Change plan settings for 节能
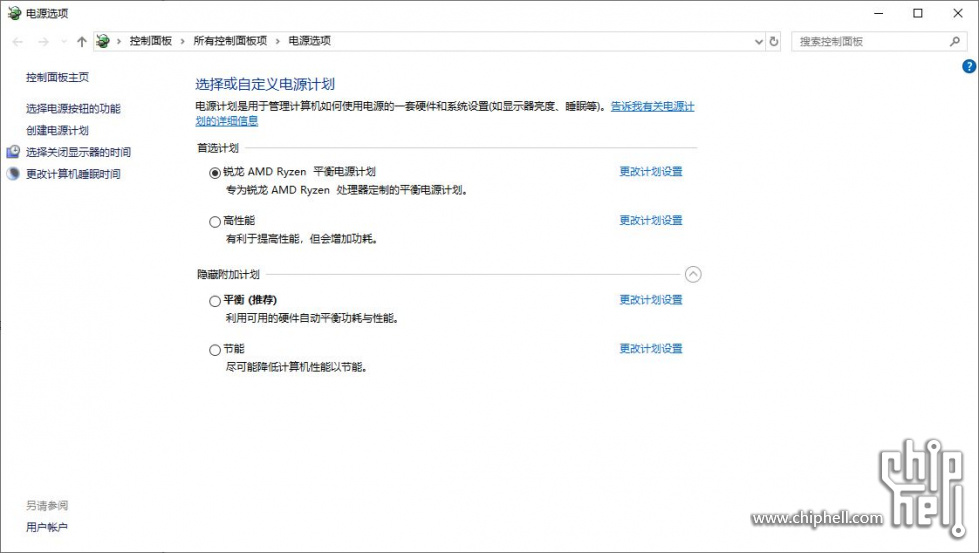The height and width of the screenshot is (553, 979). [651, 349]
